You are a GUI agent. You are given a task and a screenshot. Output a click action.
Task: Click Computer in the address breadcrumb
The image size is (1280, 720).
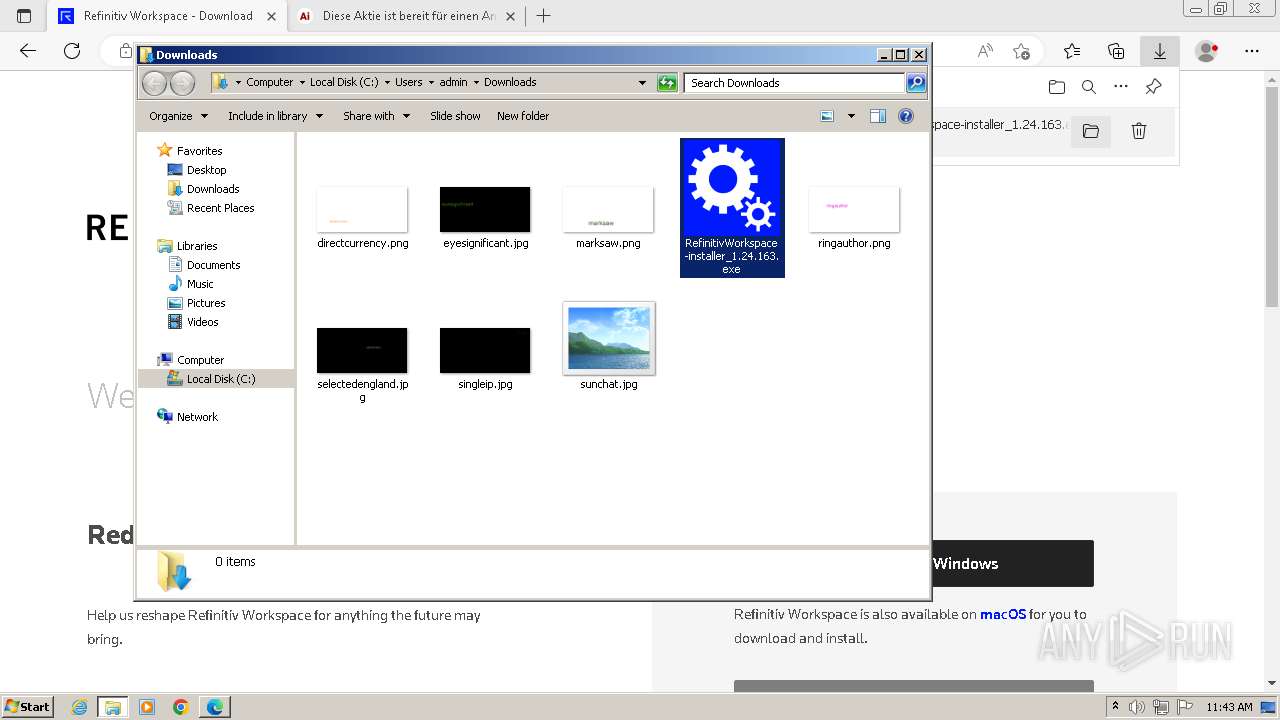269,83
